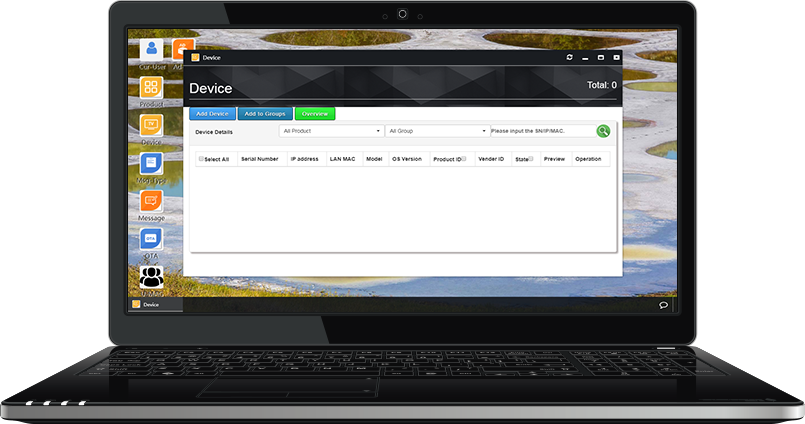Click the refresh icon in window title bar
The image size is (805, 424).
(x=570, y=58)
